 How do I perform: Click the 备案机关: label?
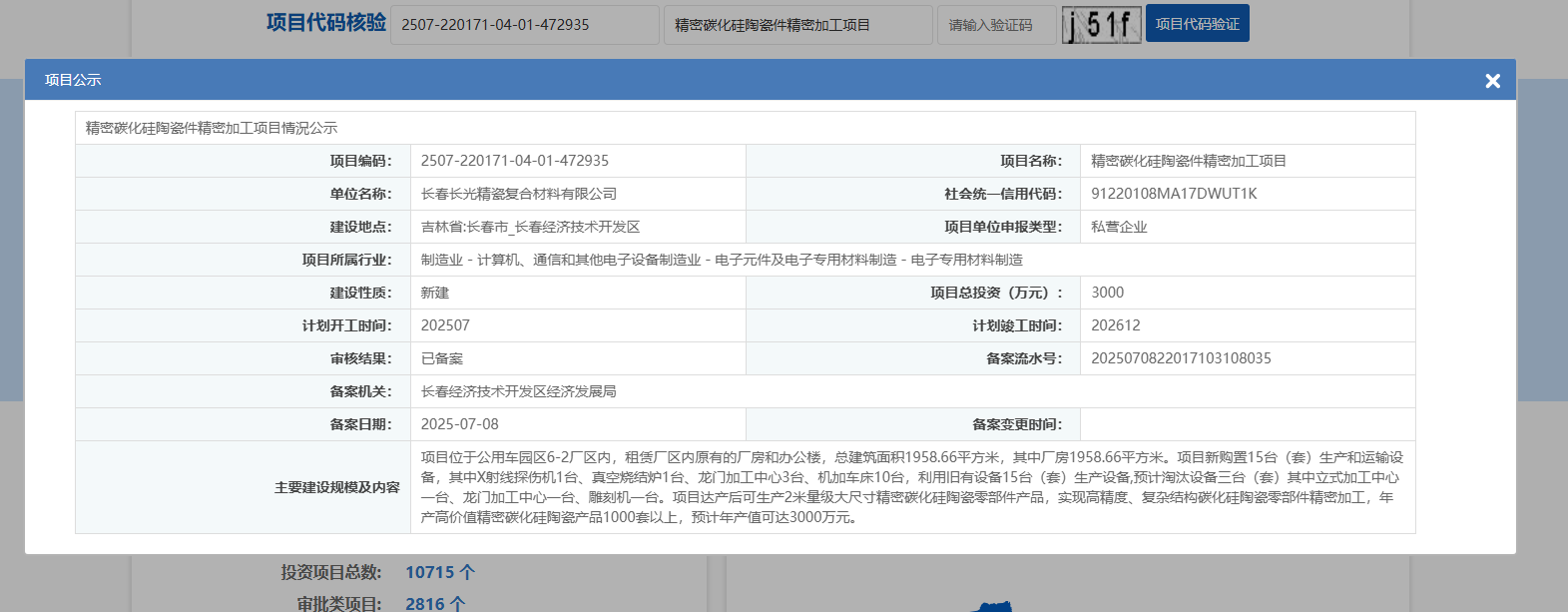point(361,391)
